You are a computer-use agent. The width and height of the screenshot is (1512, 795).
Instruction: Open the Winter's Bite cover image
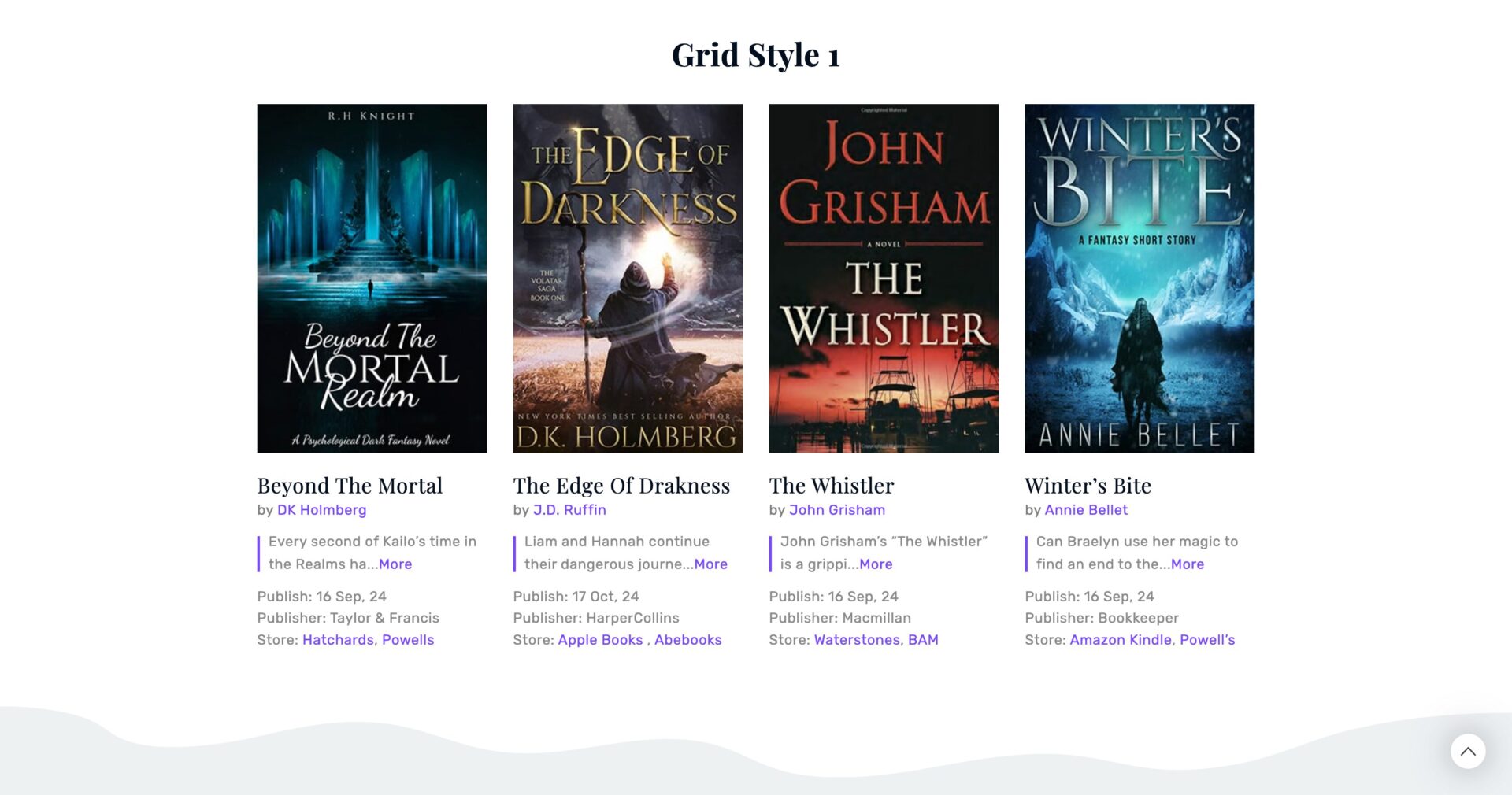(1140, 279)
